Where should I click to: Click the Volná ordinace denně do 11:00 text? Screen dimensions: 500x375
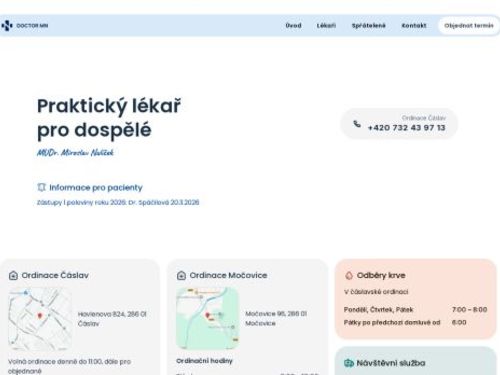(69, 366)
